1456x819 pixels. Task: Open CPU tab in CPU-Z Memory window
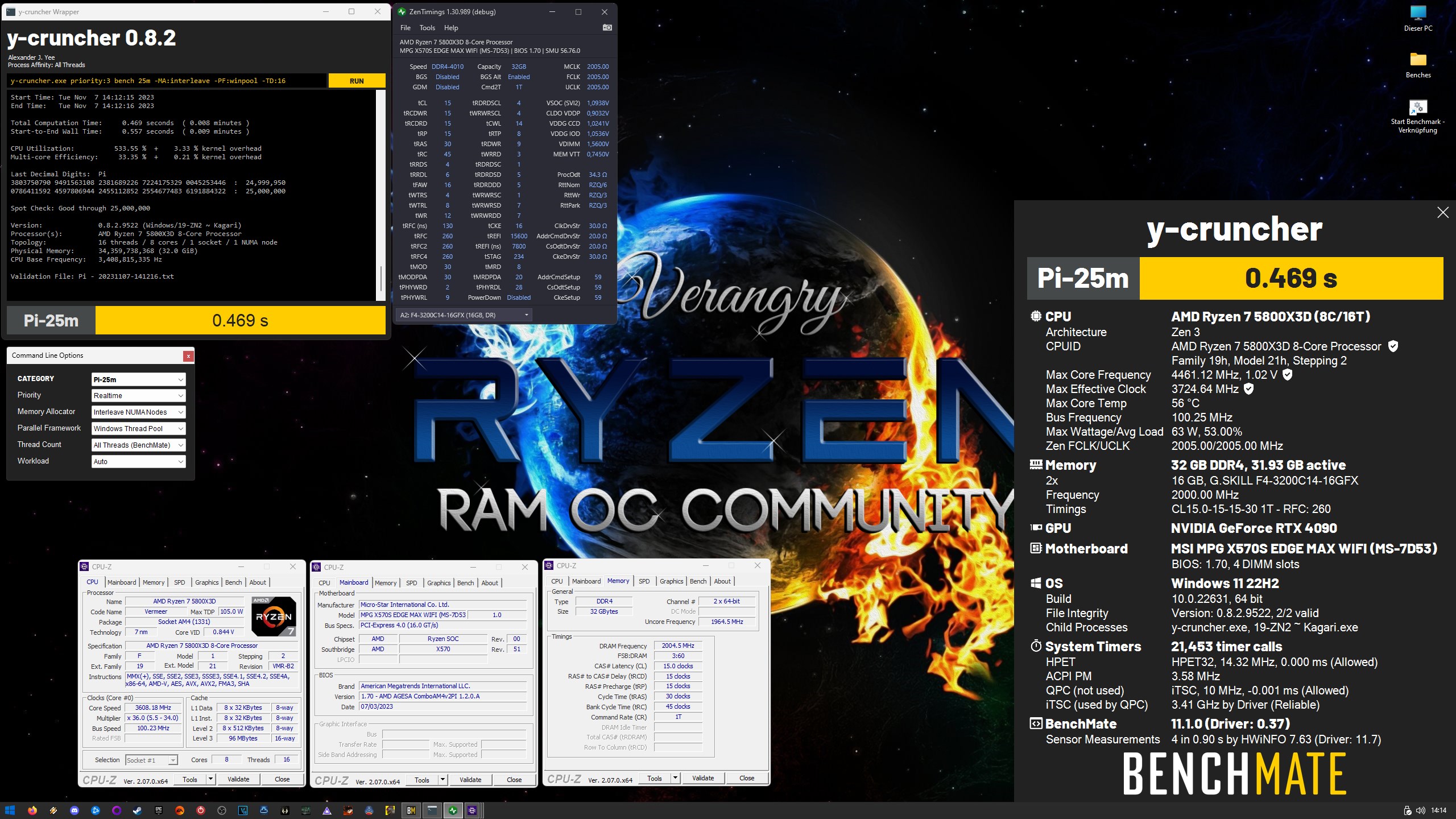[557, 581]
